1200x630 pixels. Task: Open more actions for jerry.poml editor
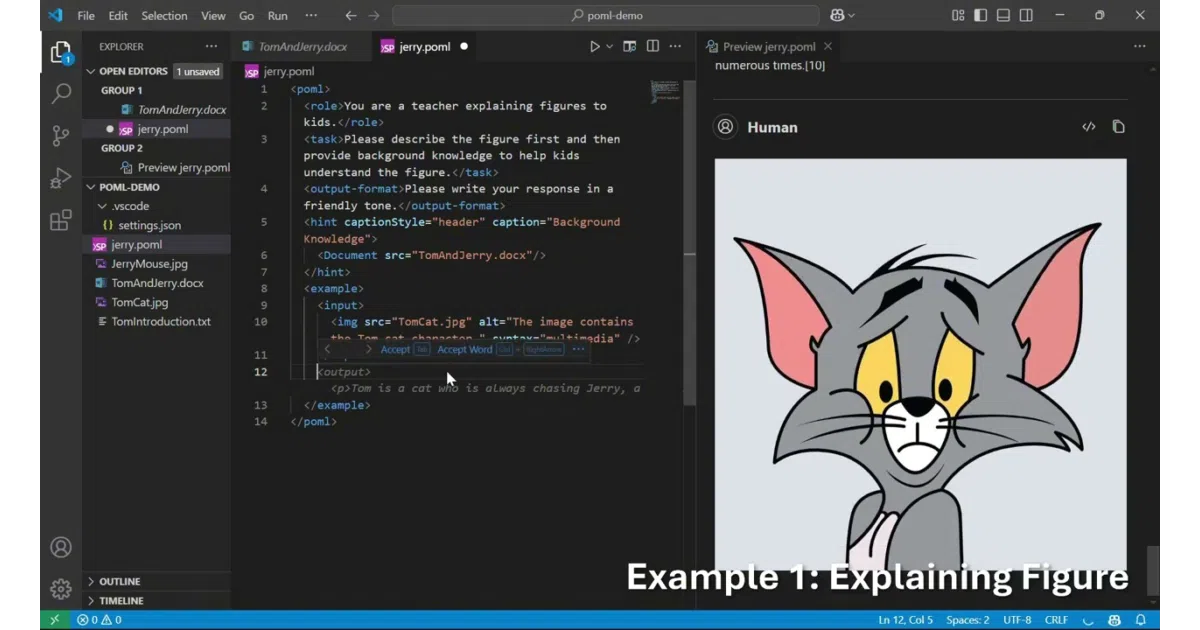(x=676, y=46)
